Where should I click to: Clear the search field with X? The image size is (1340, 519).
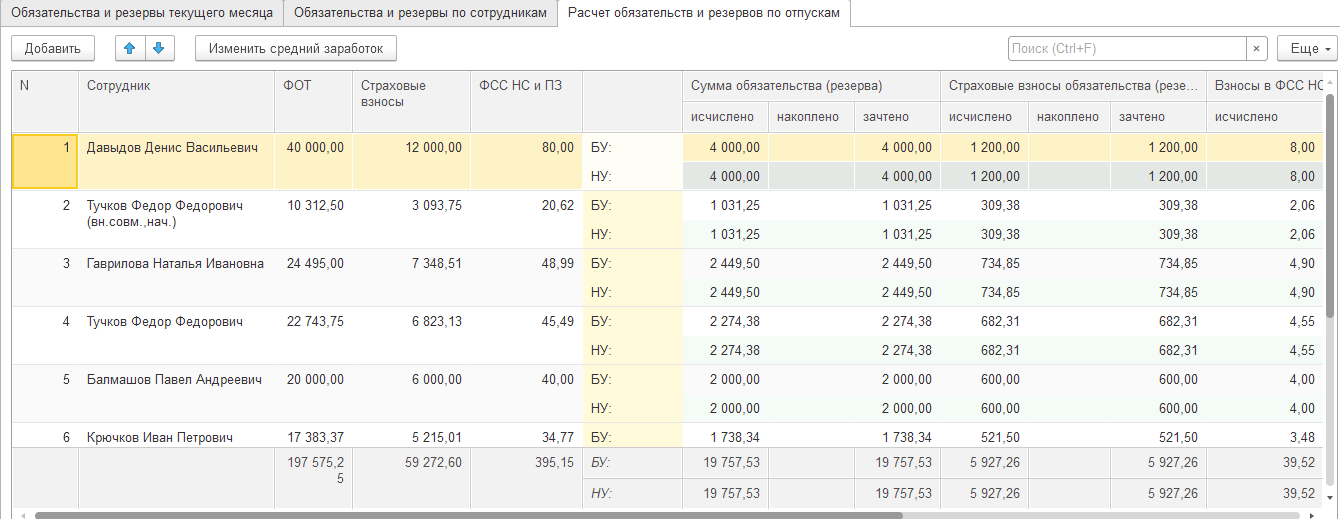pos(1257,48)
